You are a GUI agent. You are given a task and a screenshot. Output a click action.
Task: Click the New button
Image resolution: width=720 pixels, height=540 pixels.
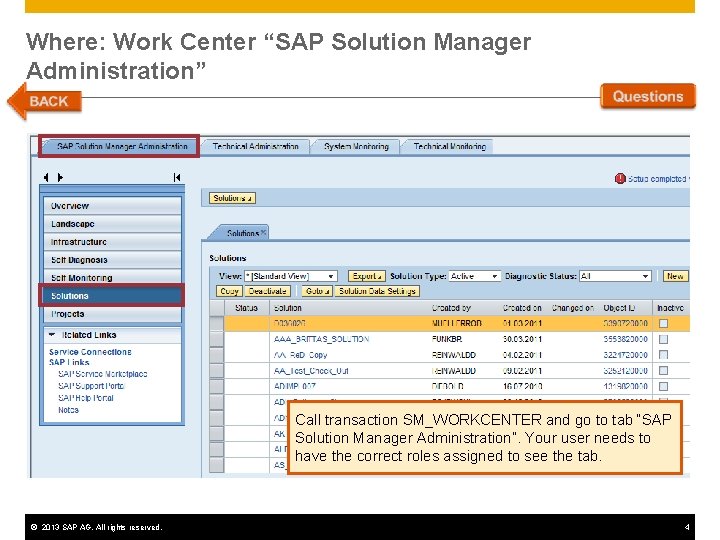[675, 276]
